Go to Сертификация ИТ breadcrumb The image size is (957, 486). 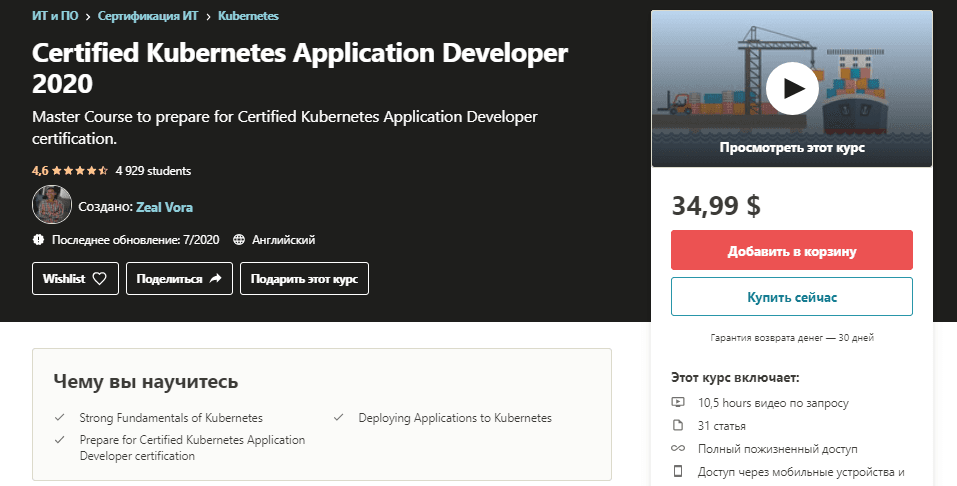tap(148, 16)
